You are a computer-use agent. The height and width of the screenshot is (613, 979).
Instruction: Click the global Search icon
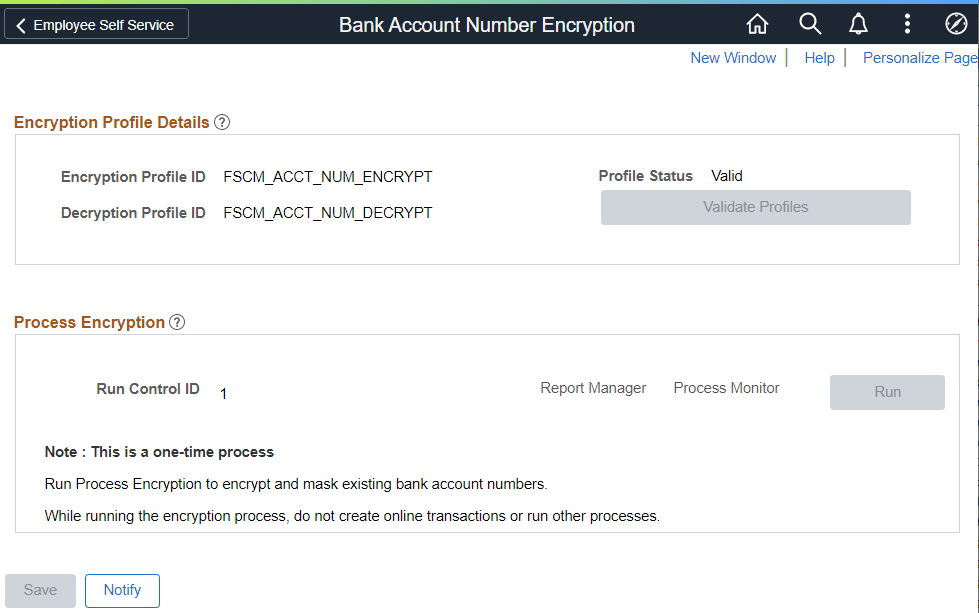(x=809, y=23)
